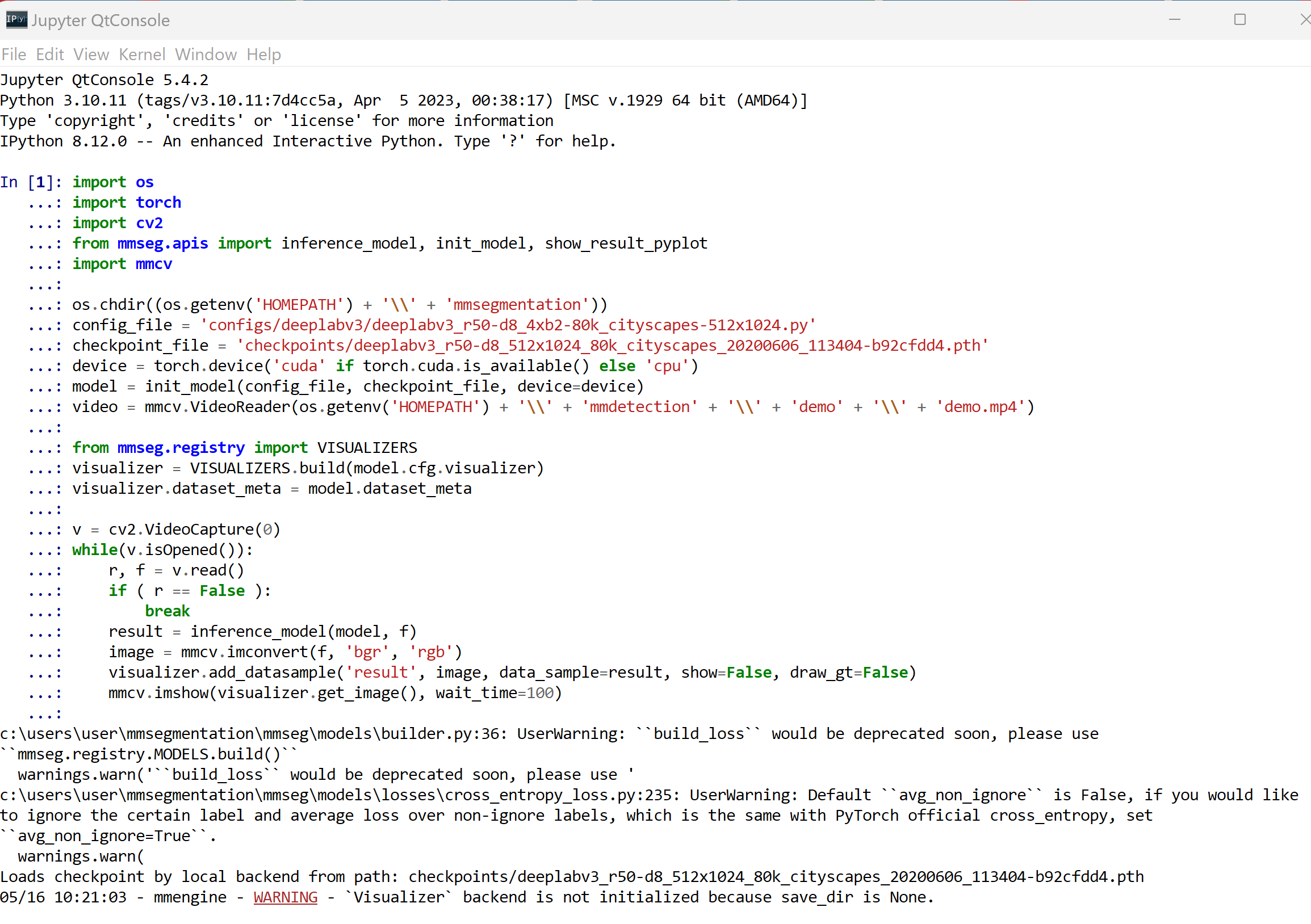Click the 'v.read()' call
This screenshot has height=924, width=1311.
tap(208, 571)
